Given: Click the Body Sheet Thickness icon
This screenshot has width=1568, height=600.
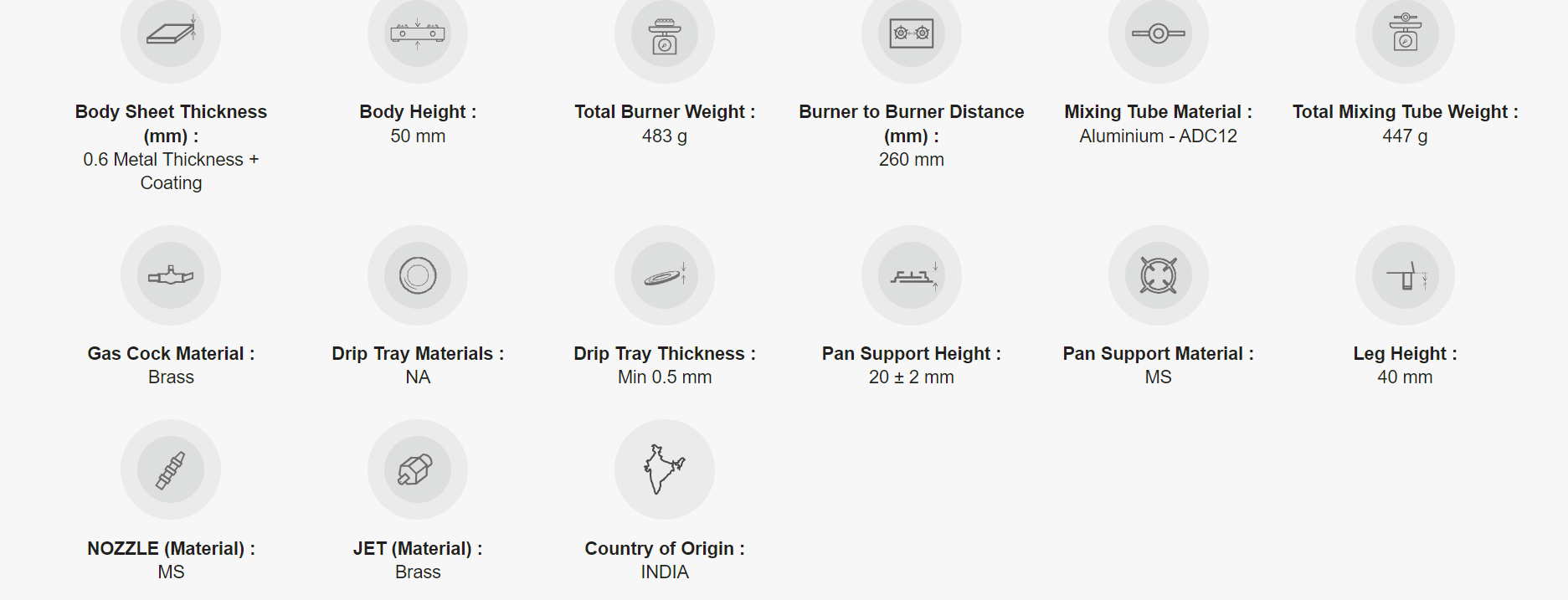Looking at the screenshot, I should (x=171, y=33).
